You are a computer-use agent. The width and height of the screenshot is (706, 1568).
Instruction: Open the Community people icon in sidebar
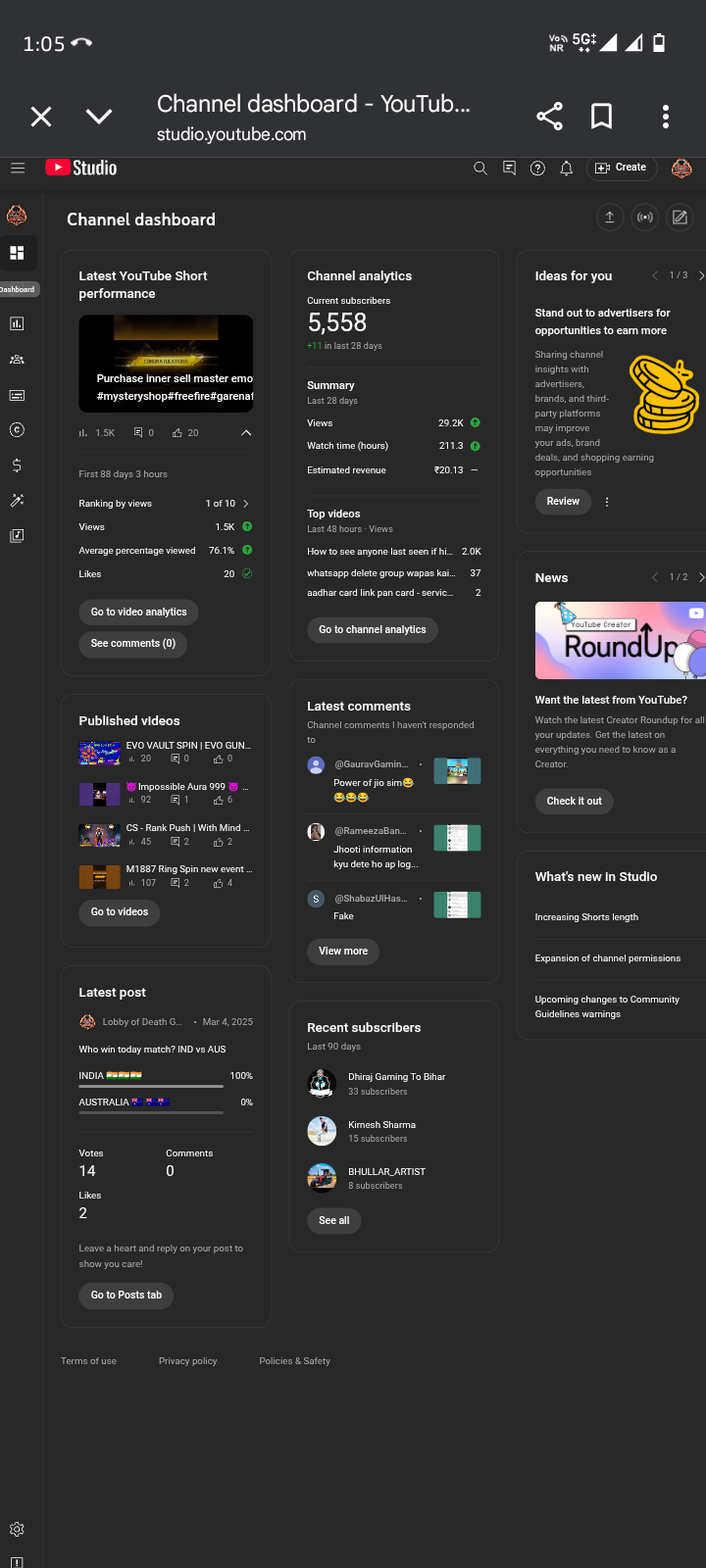coord(17,360)
